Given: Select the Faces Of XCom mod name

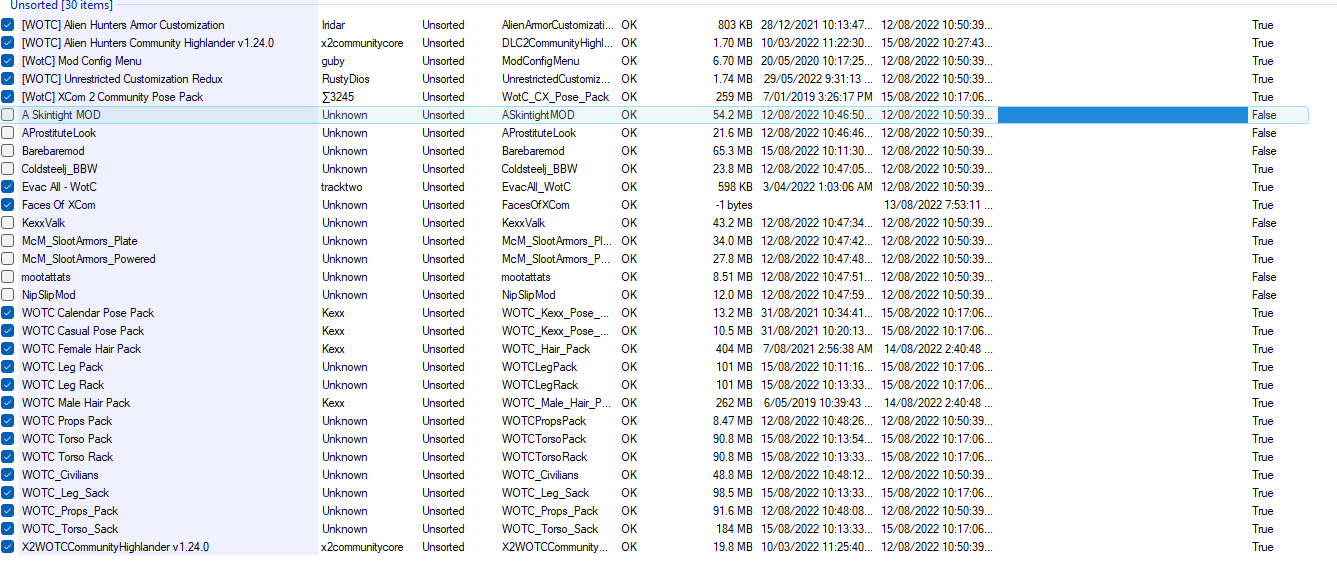Looking at the screenshot, I should pyautogui.click(x=58, y=205).
